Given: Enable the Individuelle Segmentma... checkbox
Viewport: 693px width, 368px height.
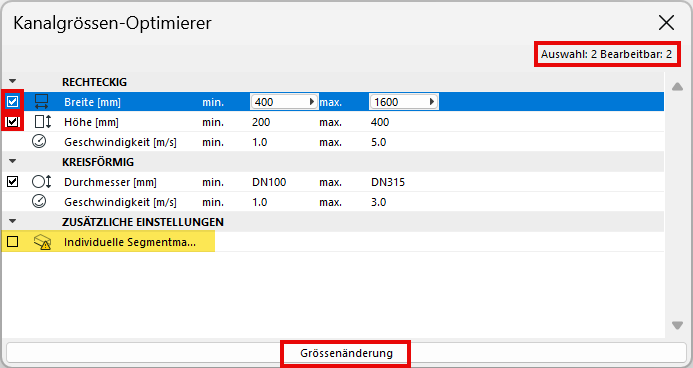Looking at the screenshot, I should point(12,242).
